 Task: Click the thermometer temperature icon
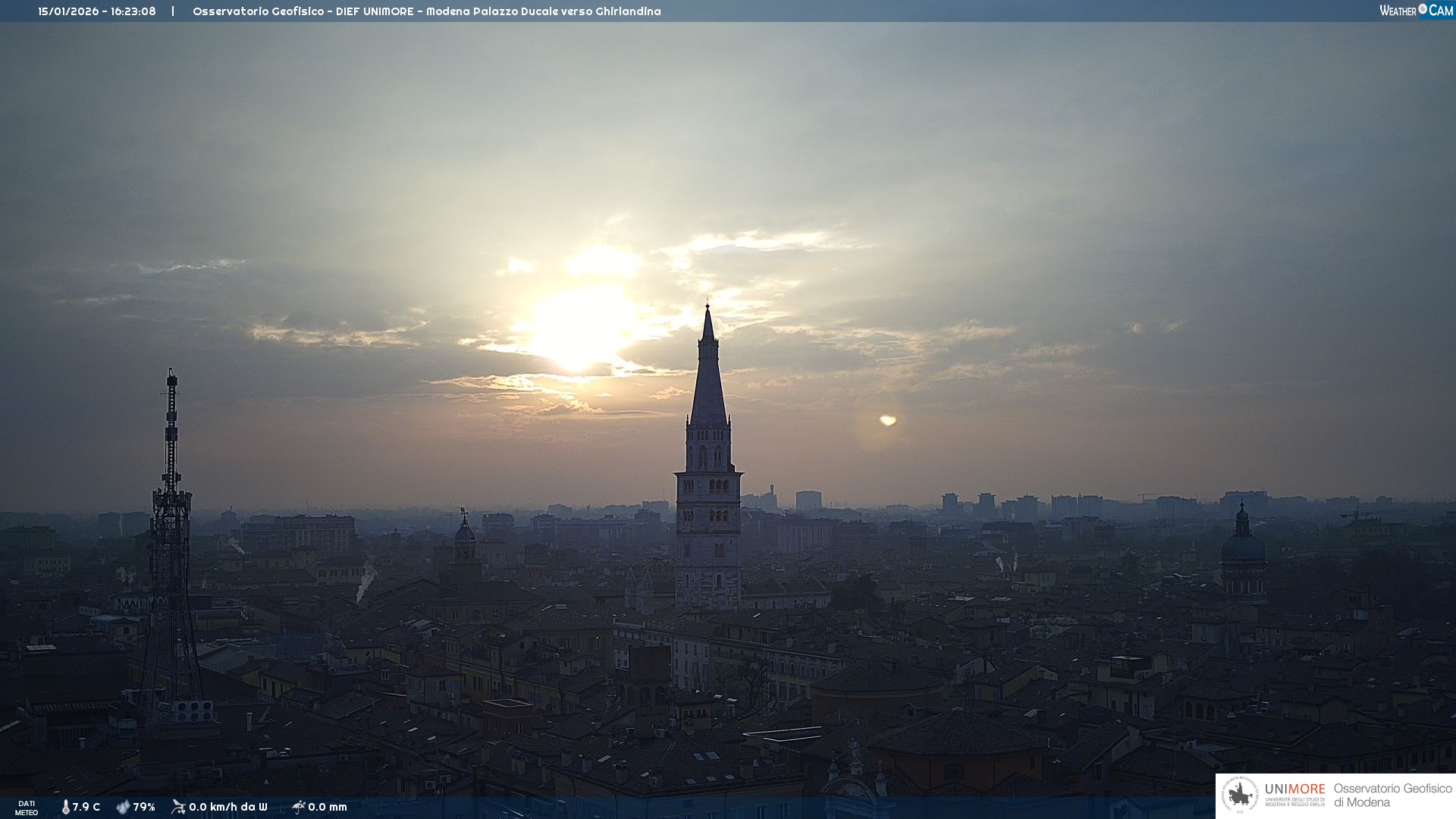pyautogui.click(x=66, y=807)
